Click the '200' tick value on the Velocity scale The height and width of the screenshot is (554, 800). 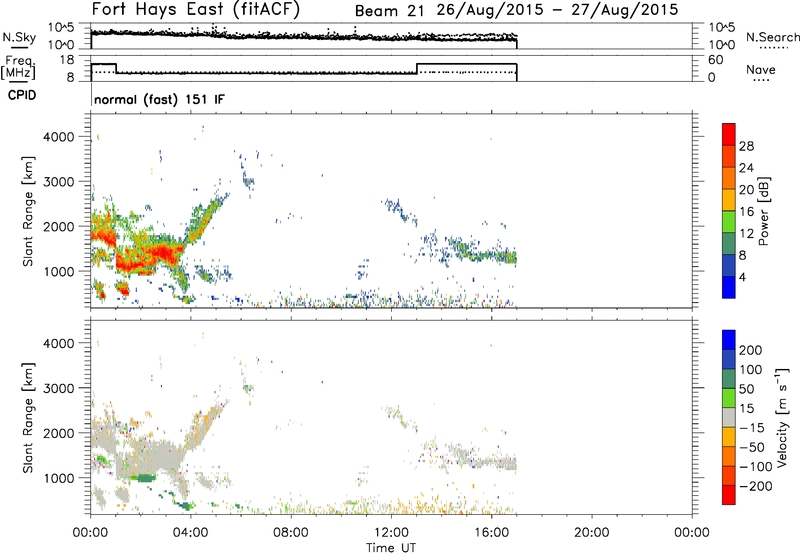pyautogui.click(x=751, y=350)
